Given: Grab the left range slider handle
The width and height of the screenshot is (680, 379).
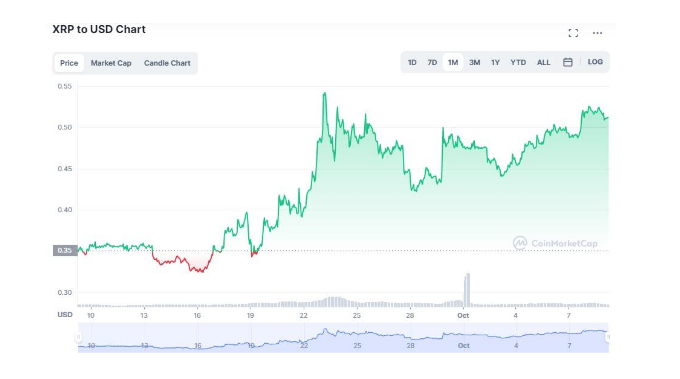Looking at the screenshot, I should (x=78, y=337).
